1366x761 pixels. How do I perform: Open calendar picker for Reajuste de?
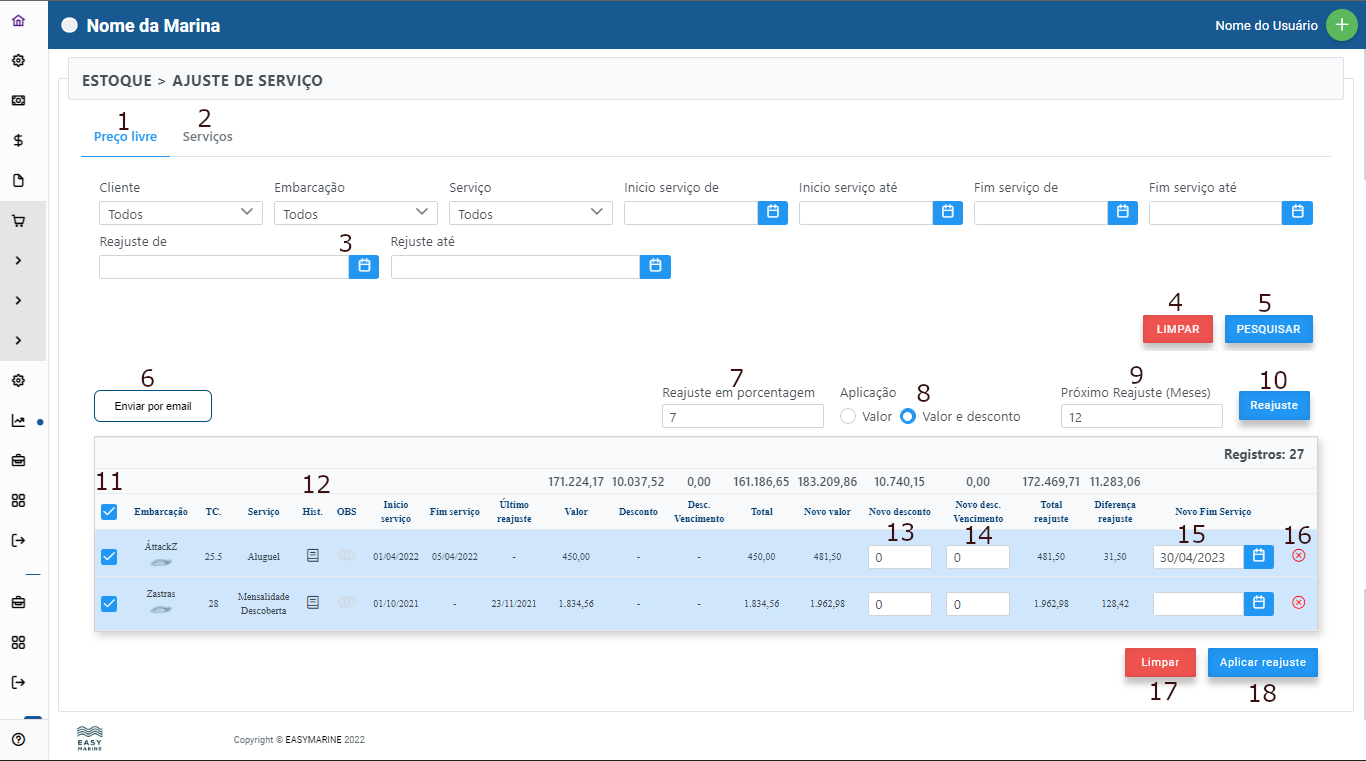[x=364, y=266]
